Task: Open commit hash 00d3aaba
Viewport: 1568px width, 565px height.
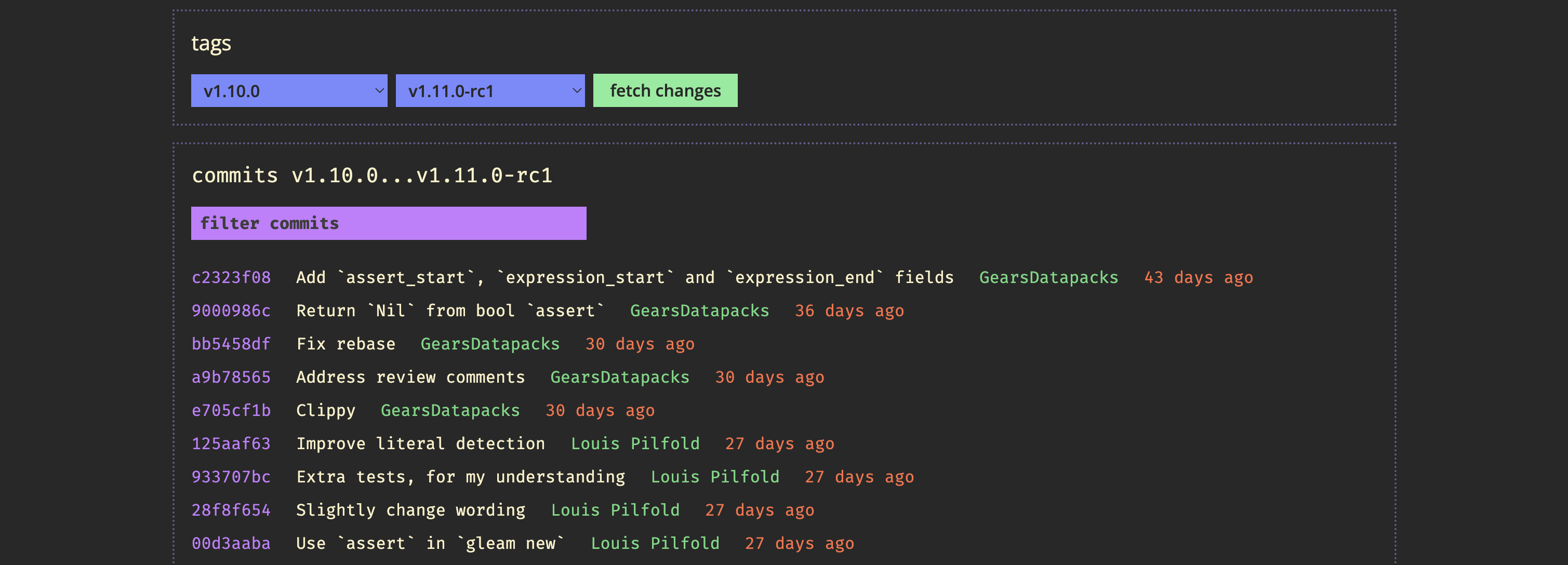Action: [231, 543]
